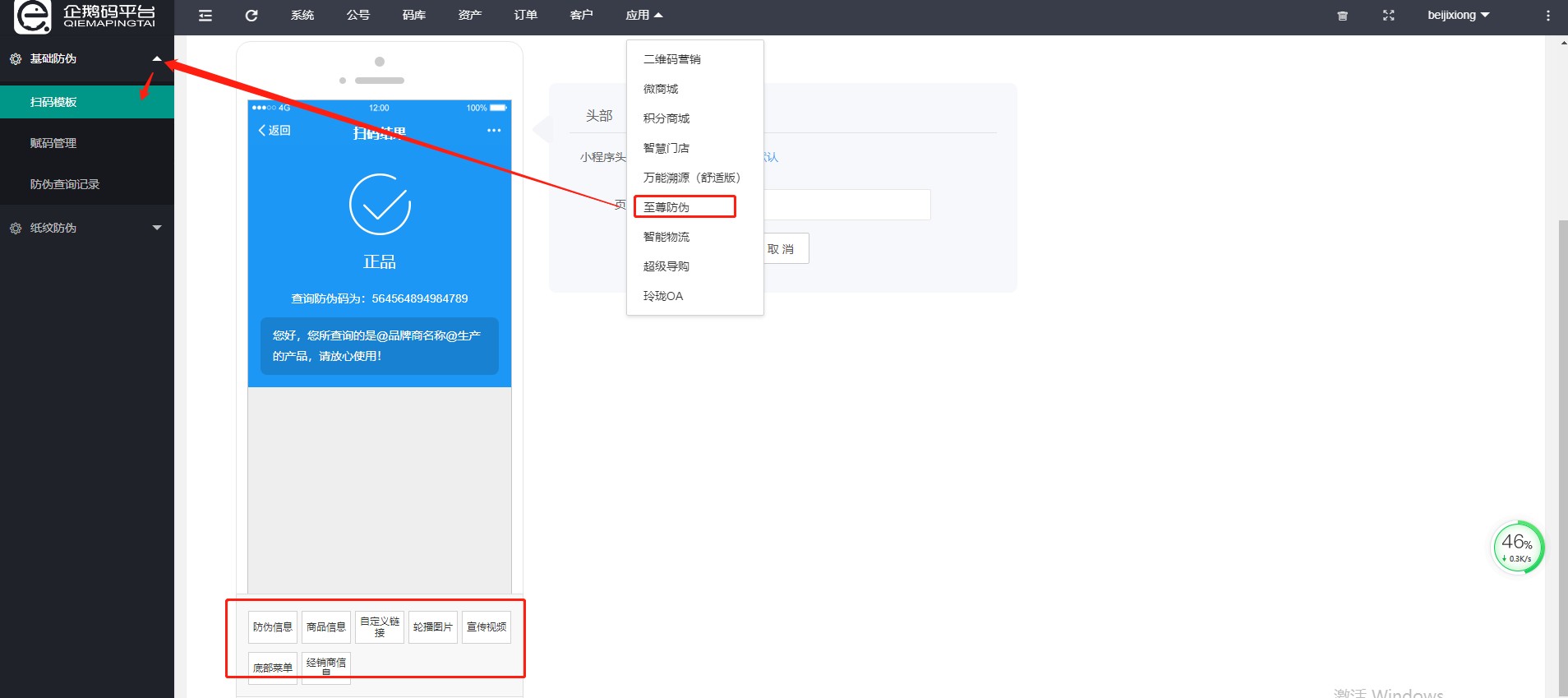Click the 防伪信息 module button

tap(273, 627)
